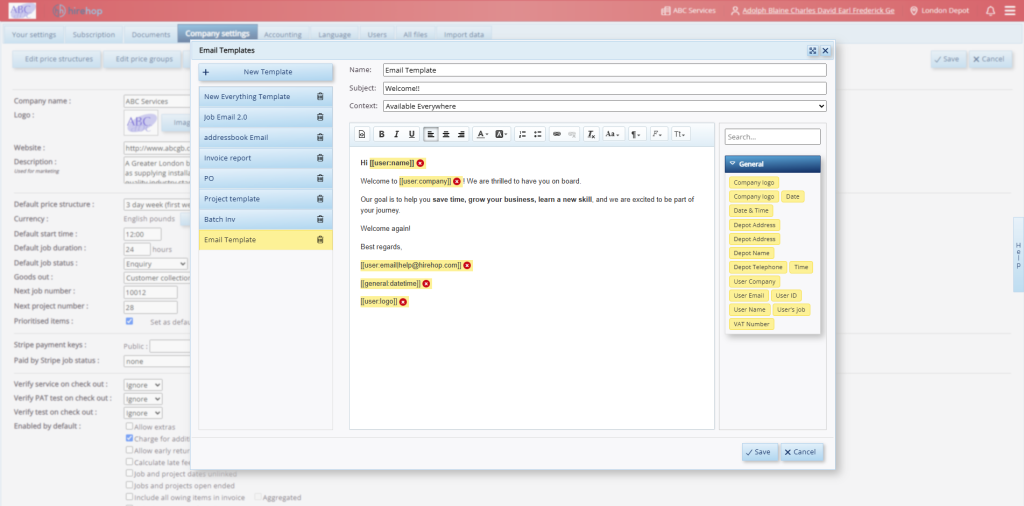Delete the Batch Inv template
The image size is (1024, 506).
(320, 219)
